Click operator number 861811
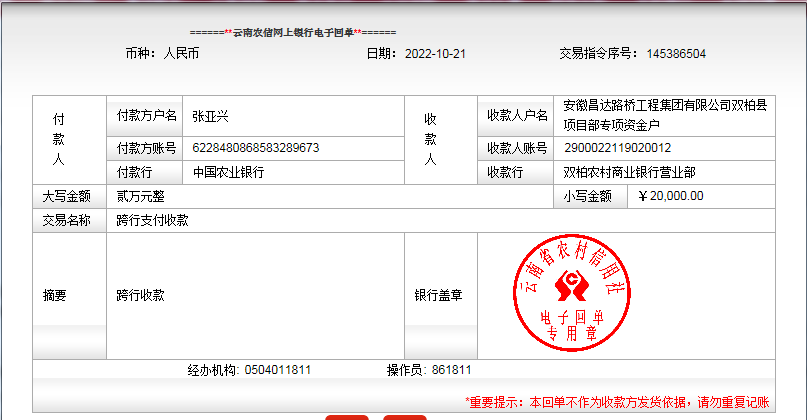807x420 pixels. (451, 370)
